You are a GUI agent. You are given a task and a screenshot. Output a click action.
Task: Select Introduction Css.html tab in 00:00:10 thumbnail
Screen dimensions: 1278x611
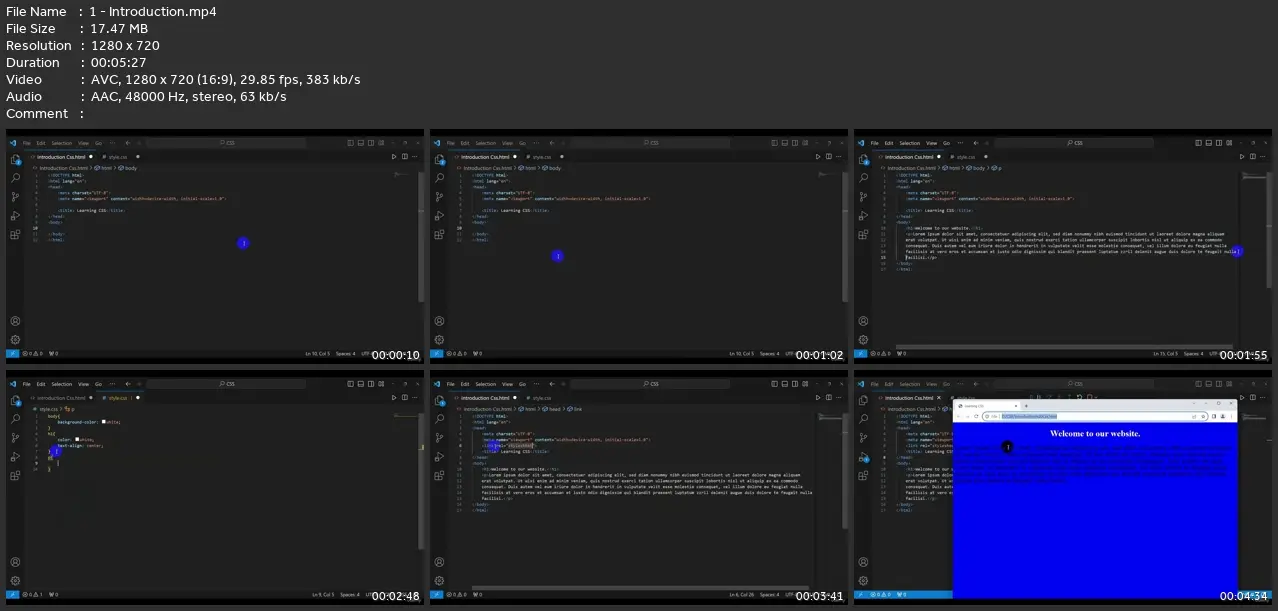pos(61,157)
